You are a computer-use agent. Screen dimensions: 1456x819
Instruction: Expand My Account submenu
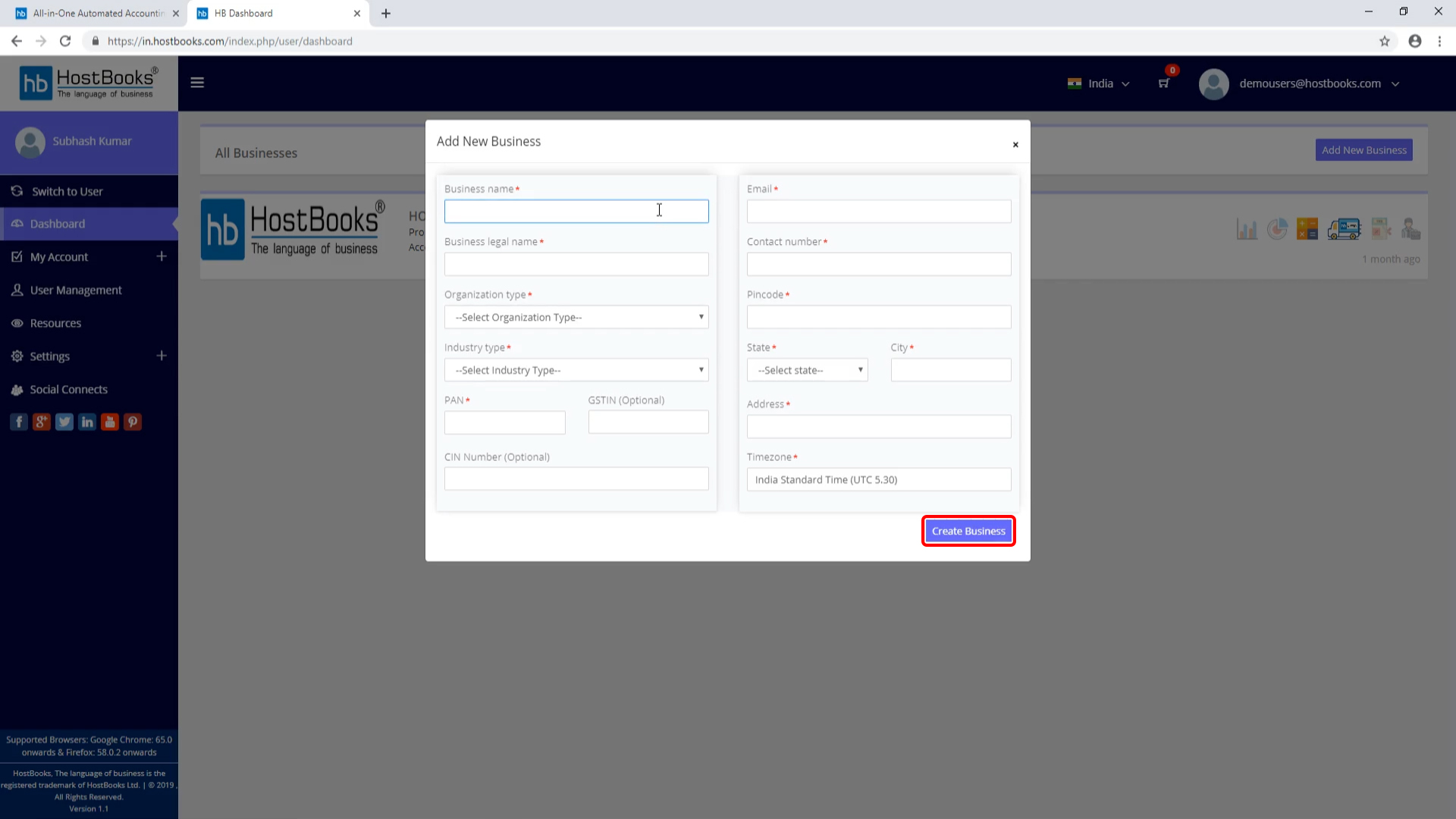click(x=162, y=256)
